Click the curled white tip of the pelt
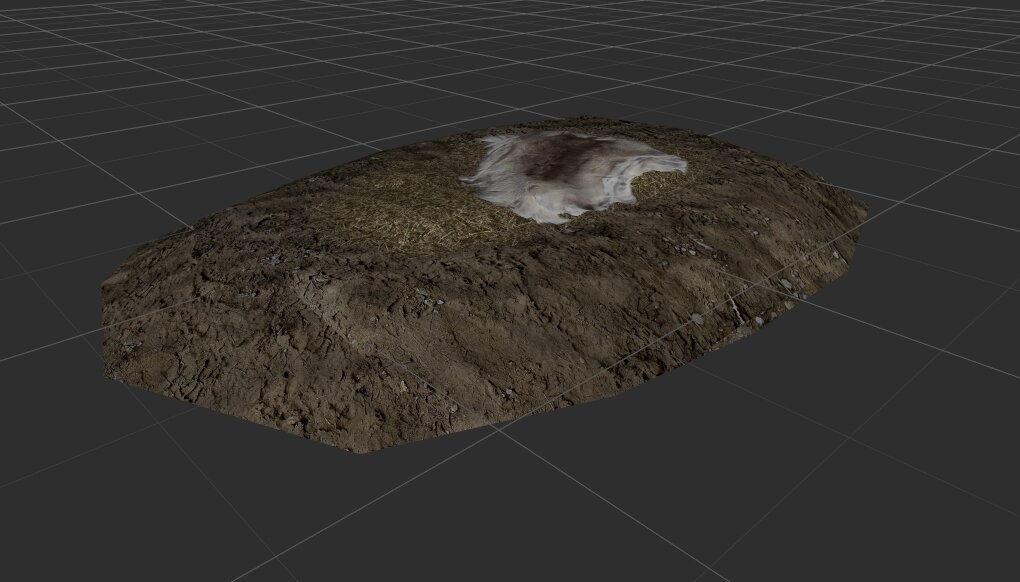Screen dimensions: 1020x582 tap(670, 165)
